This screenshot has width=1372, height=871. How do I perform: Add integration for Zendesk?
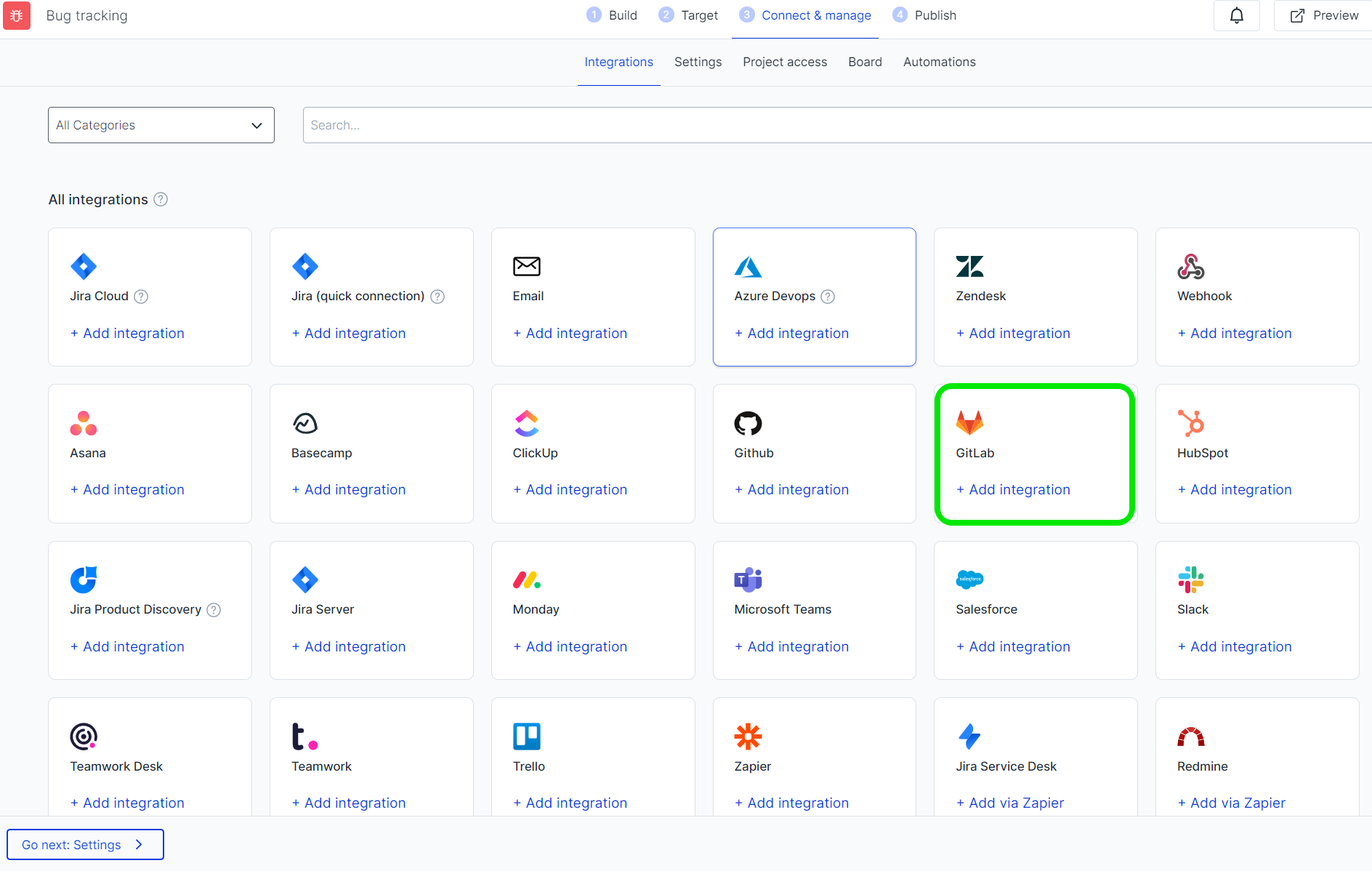(1013, 333)
